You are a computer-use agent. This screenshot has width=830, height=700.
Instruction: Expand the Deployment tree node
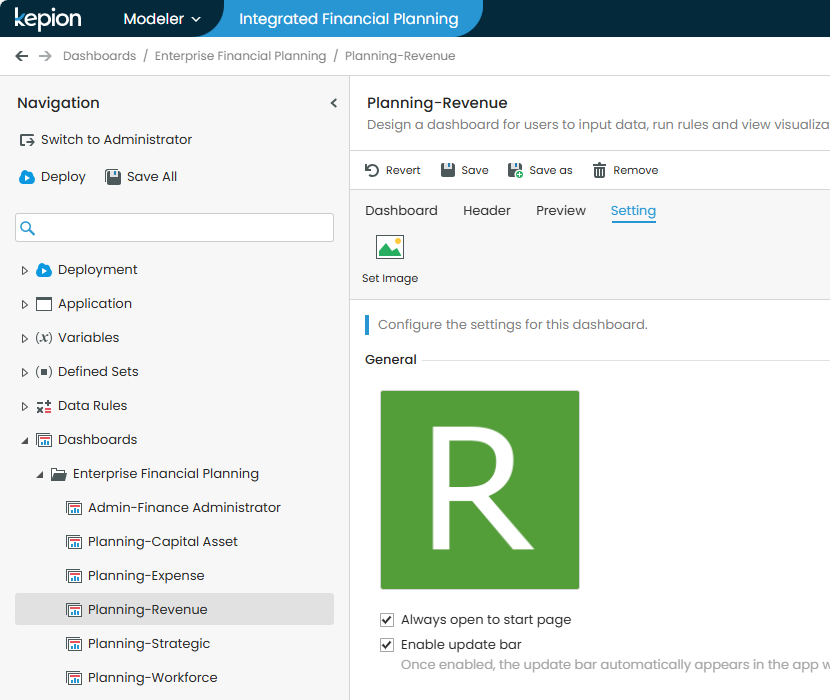coord(25,270)
